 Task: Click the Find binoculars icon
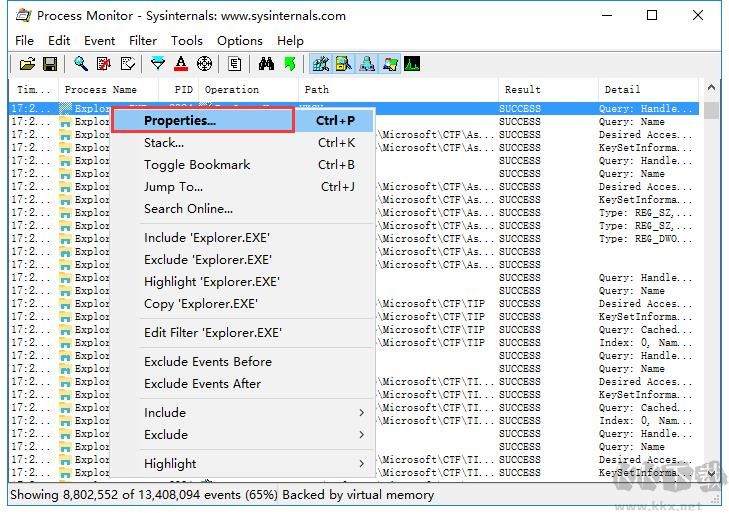[x=266, y=64]
